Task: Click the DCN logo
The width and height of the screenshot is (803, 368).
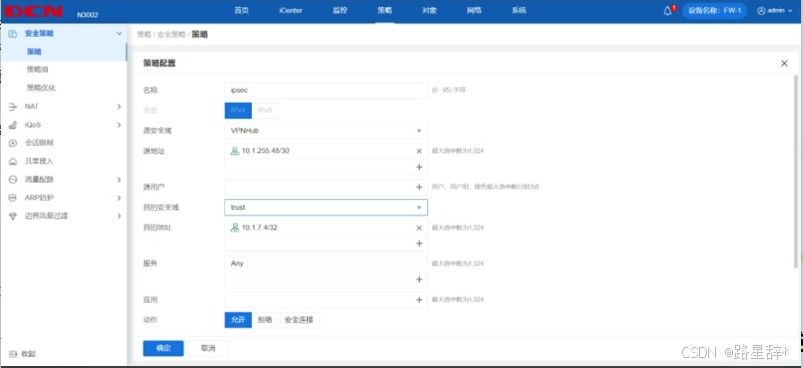Action: [x=34, y=11]
